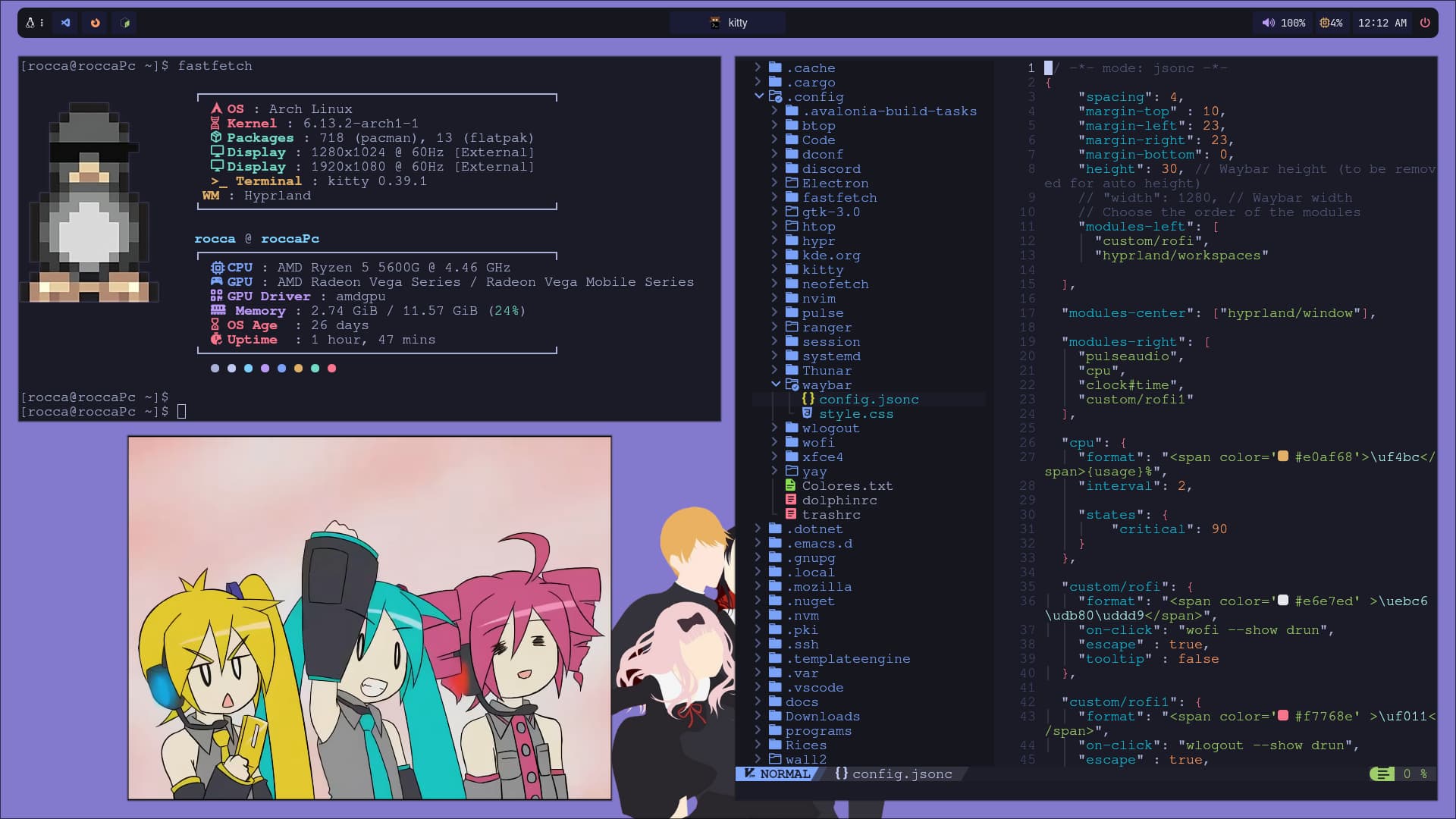Click the green lines icon in statusline

1382,773
